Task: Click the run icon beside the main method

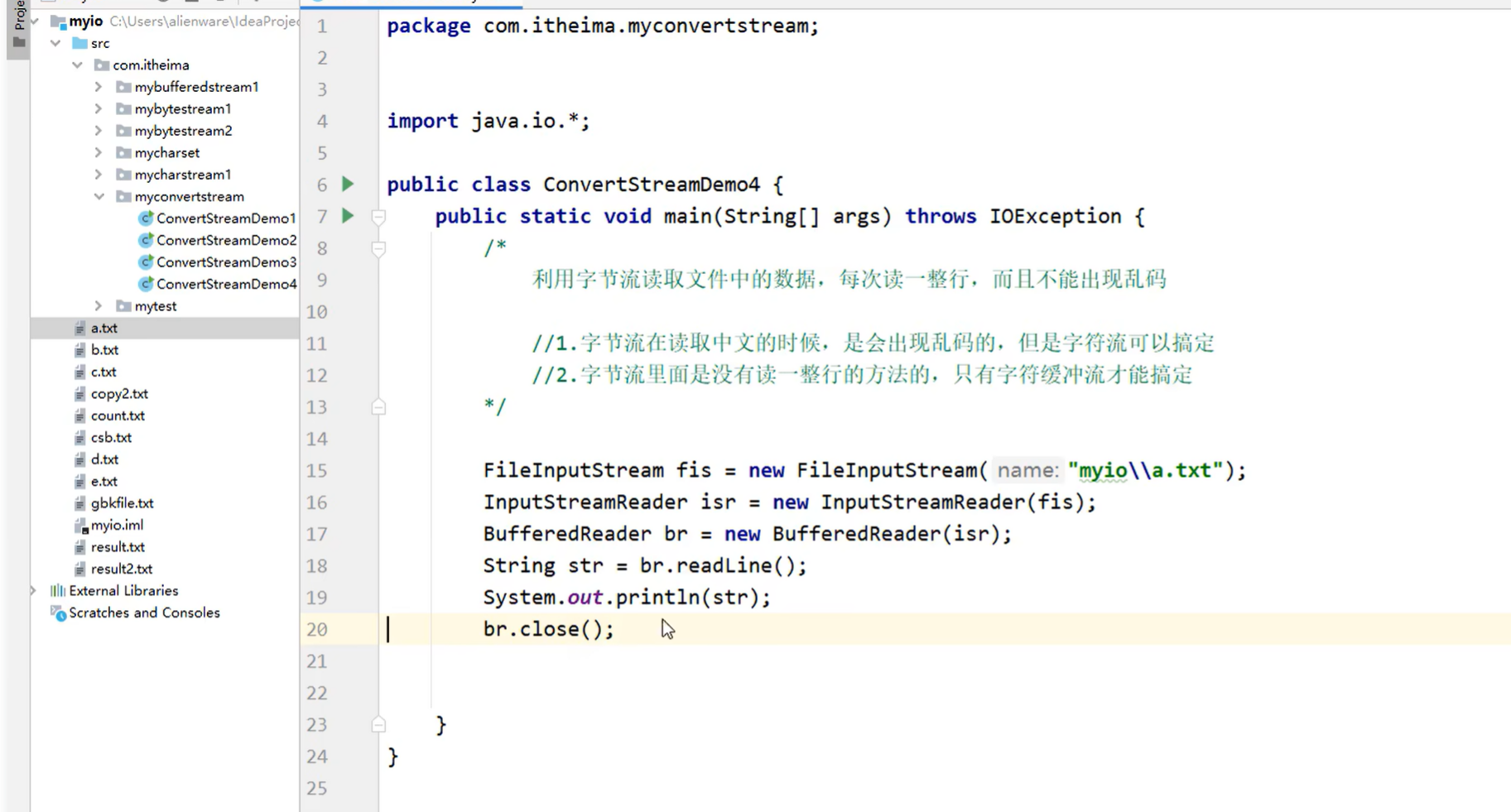Action: coord(348,216)
